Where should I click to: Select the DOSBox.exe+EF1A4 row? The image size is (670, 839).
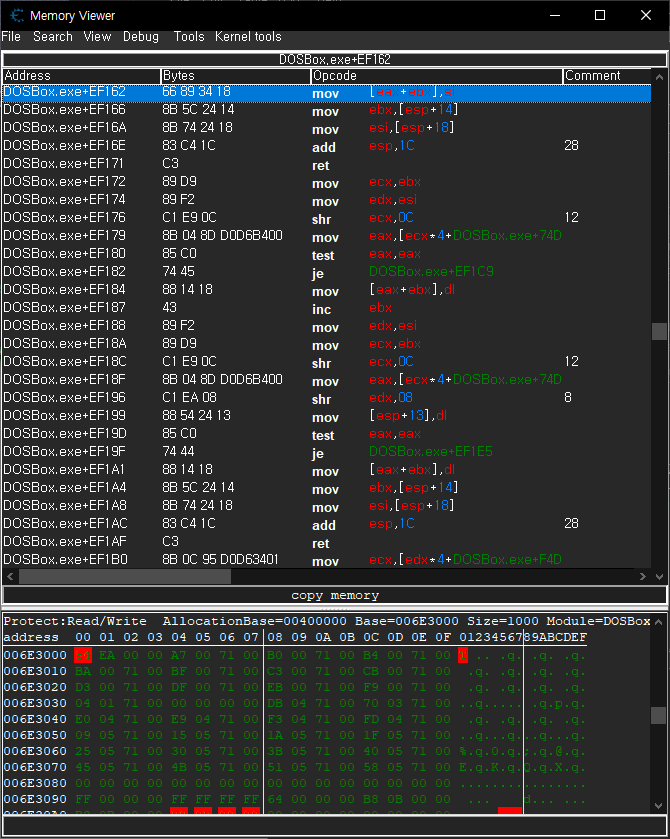[x=326, y=489]
